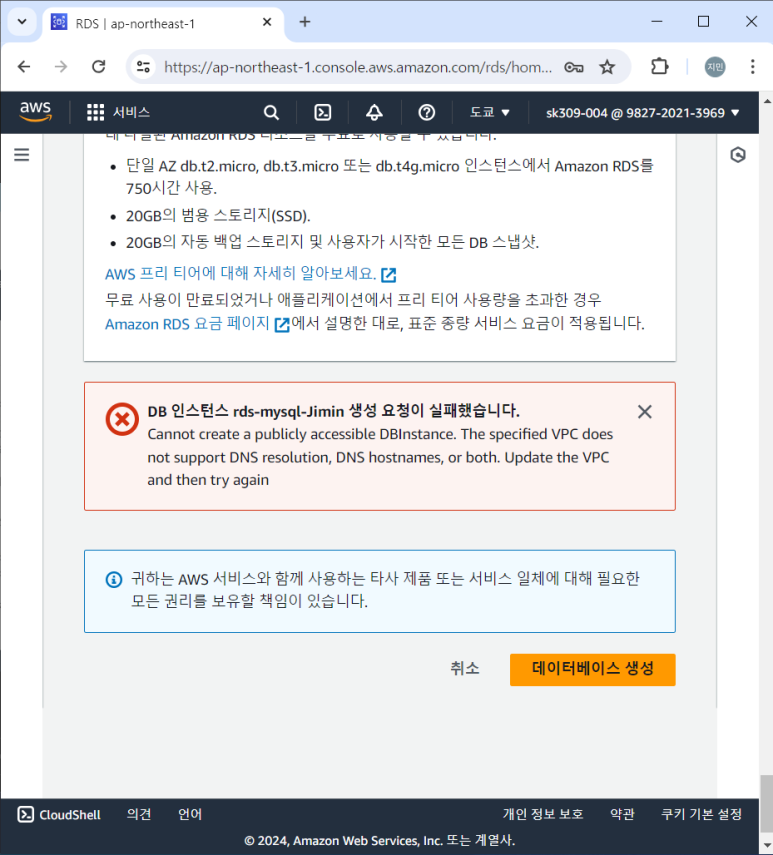Open the 도쿄 region dropdown
Screen dimensions: 773x855
[490, 112]
